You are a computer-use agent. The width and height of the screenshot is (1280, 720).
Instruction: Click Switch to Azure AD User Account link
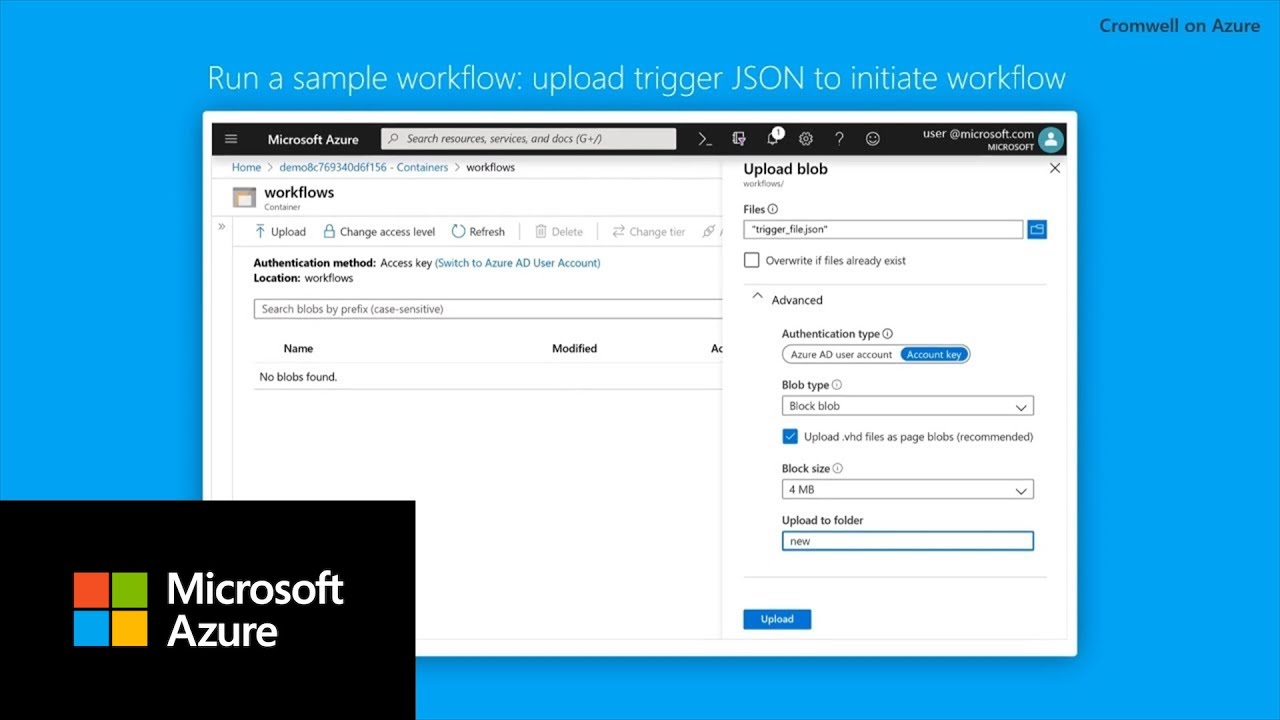(518, 263)
